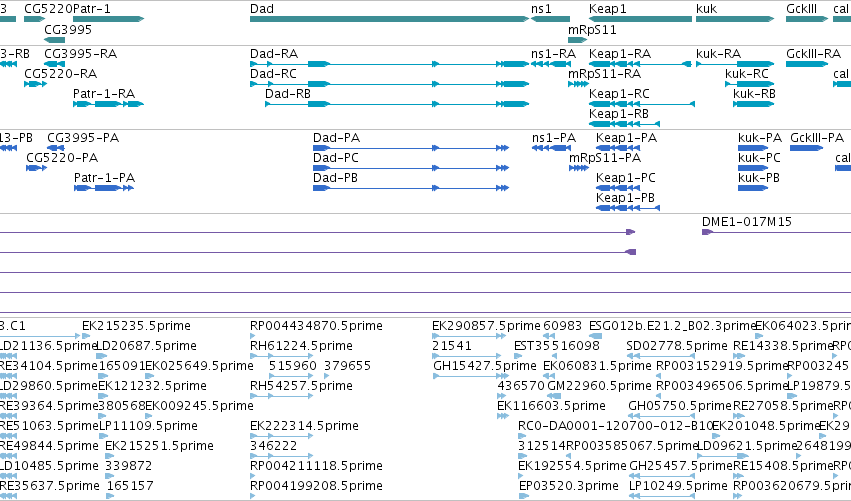Viewport: 851px width, 501px height.
Task: Click the Dad-RB transcript label
Action: [x=288, y=94]
